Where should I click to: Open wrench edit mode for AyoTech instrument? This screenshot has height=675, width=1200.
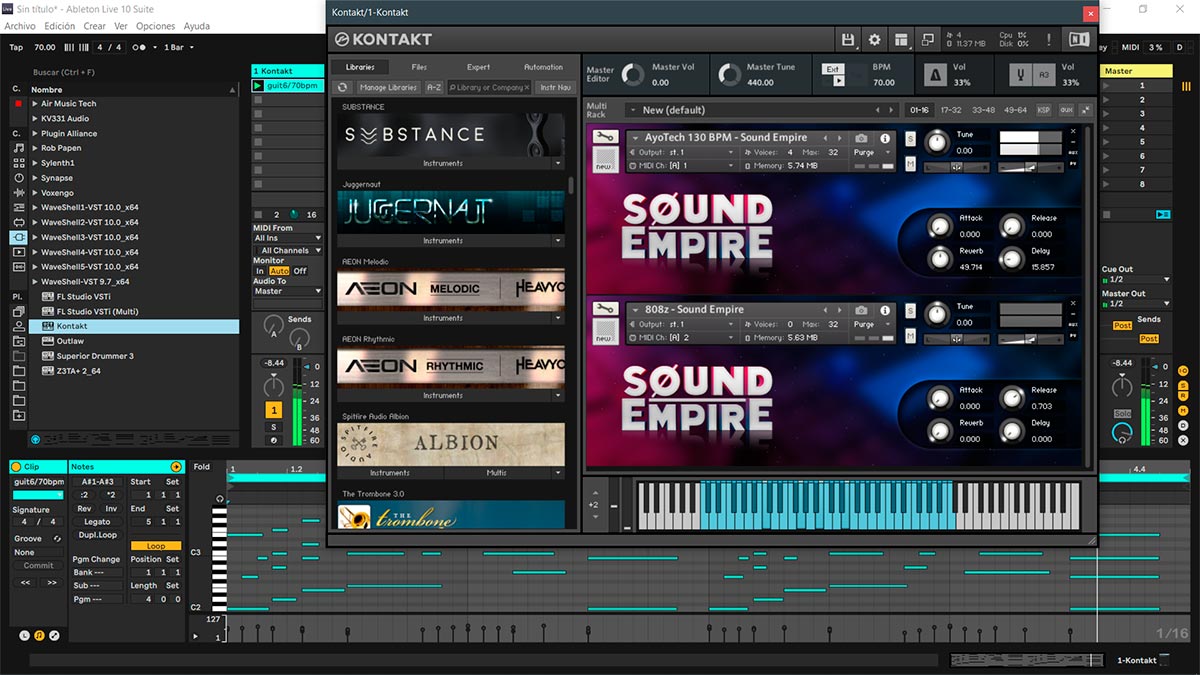coord(604,138)
